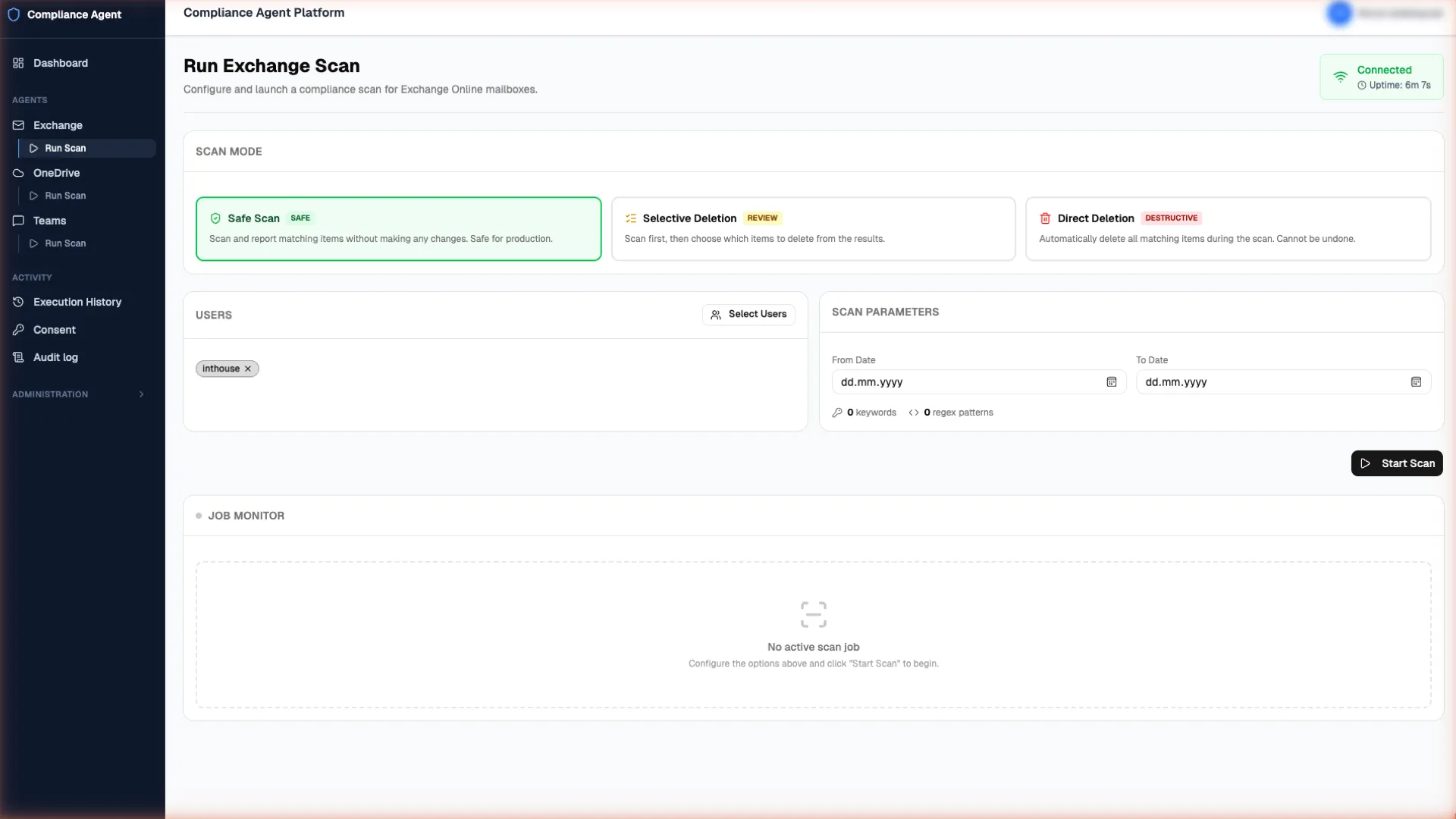The image size is (1456, 819).
Task: Select the Direct Deletion mode card
Action: click(x=1228, y=228)
